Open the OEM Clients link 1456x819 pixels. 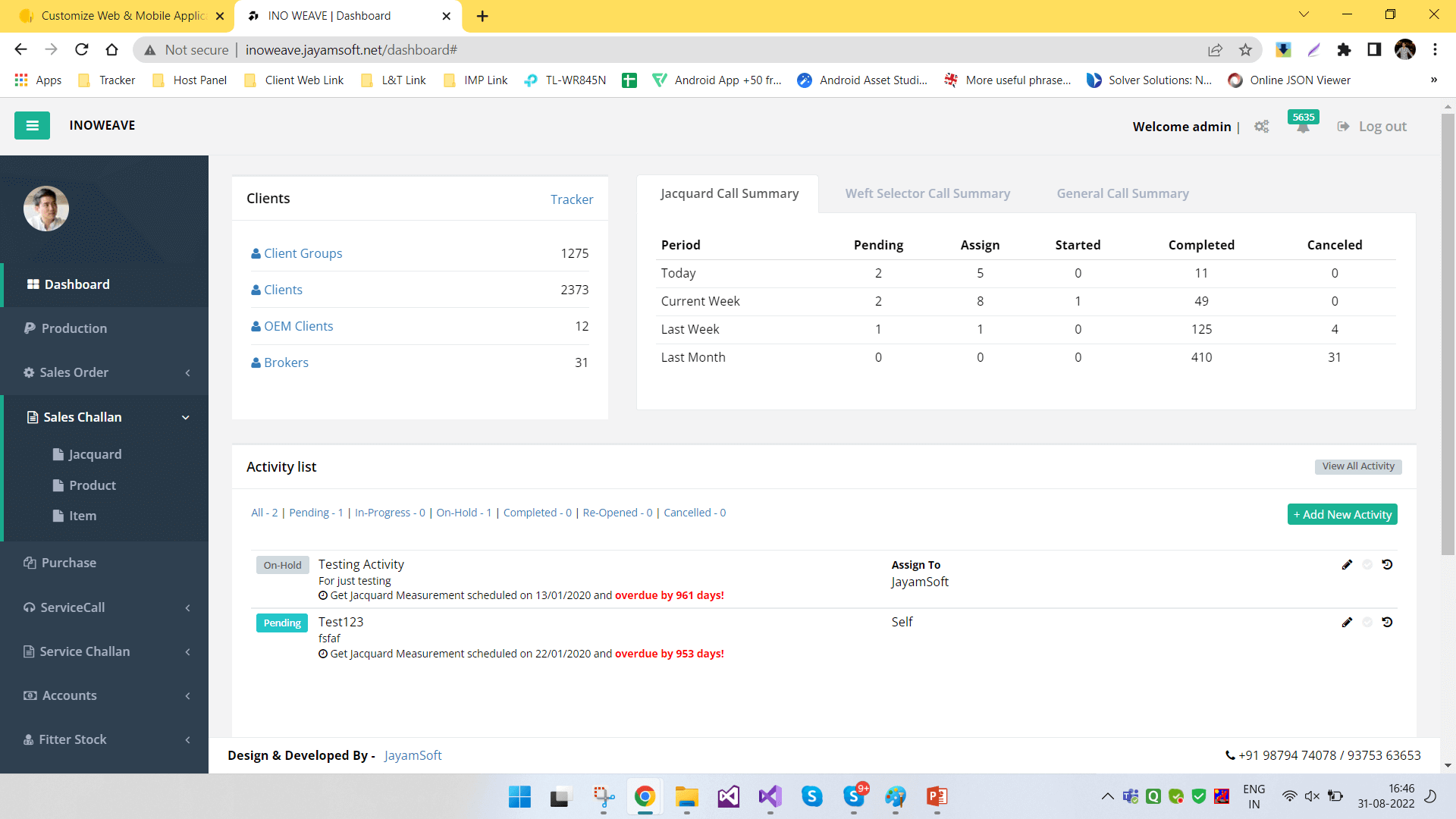pos(292,326)
